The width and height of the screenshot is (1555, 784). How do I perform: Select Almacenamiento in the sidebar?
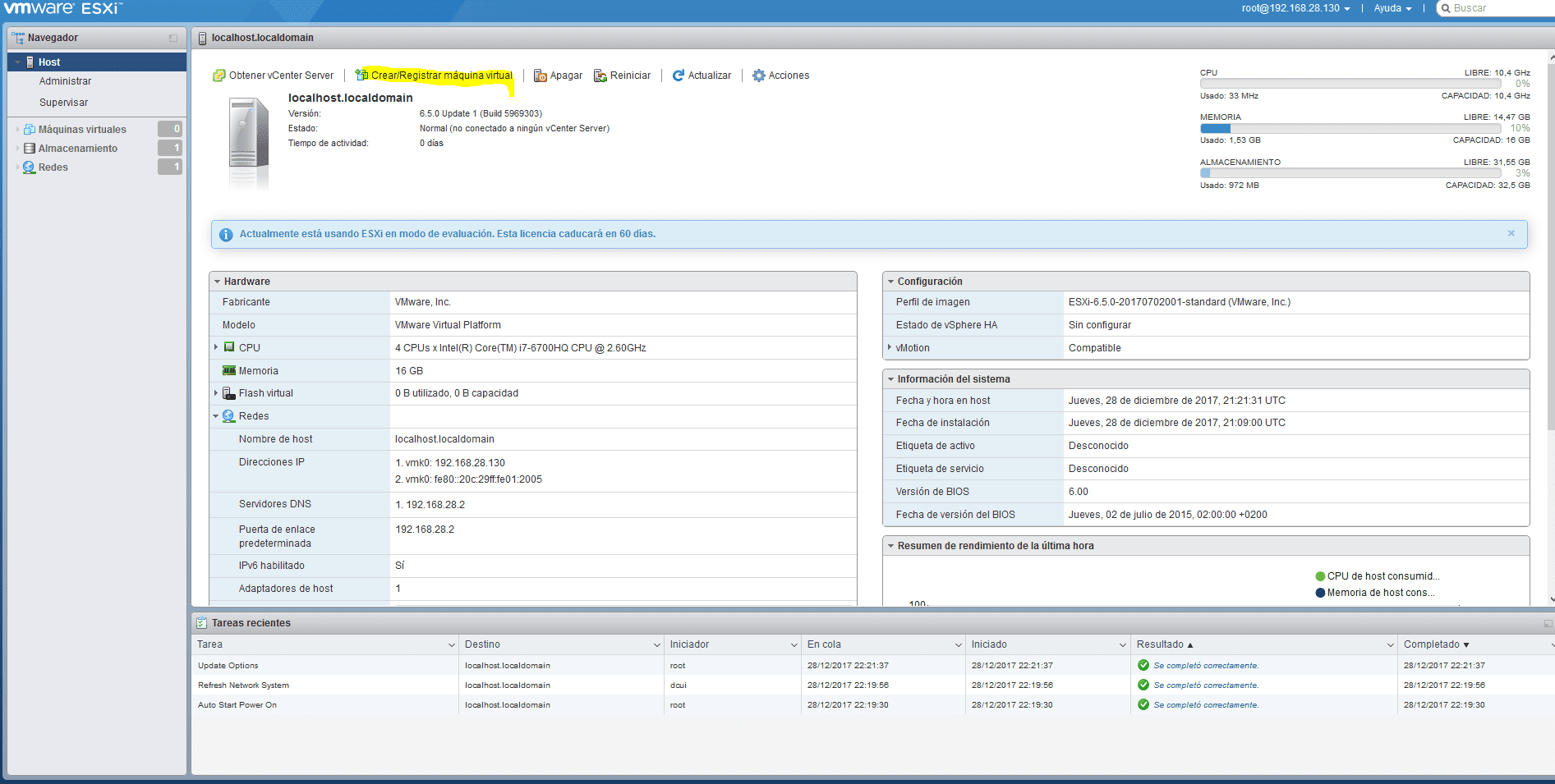click(77, 148)
